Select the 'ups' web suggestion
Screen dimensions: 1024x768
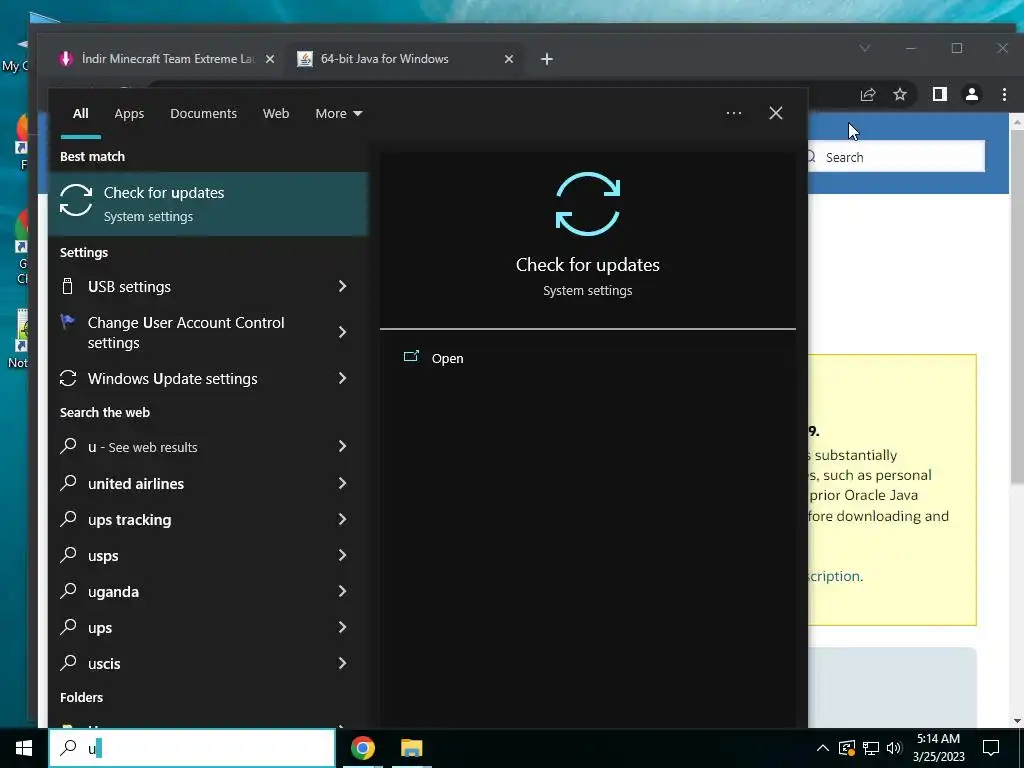click(208, 627)
